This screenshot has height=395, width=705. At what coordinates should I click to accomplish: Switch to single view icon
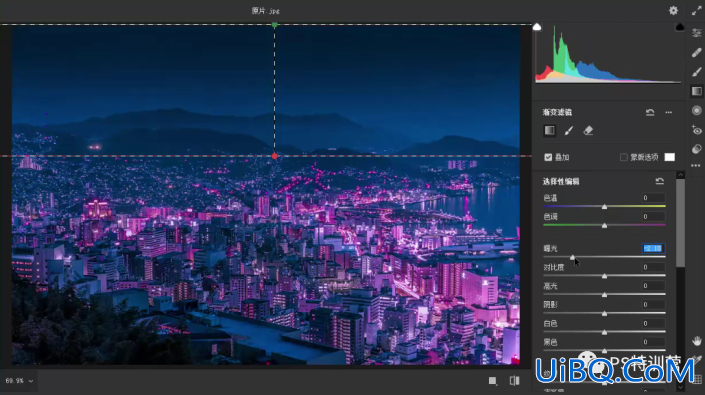coord(493,381)
